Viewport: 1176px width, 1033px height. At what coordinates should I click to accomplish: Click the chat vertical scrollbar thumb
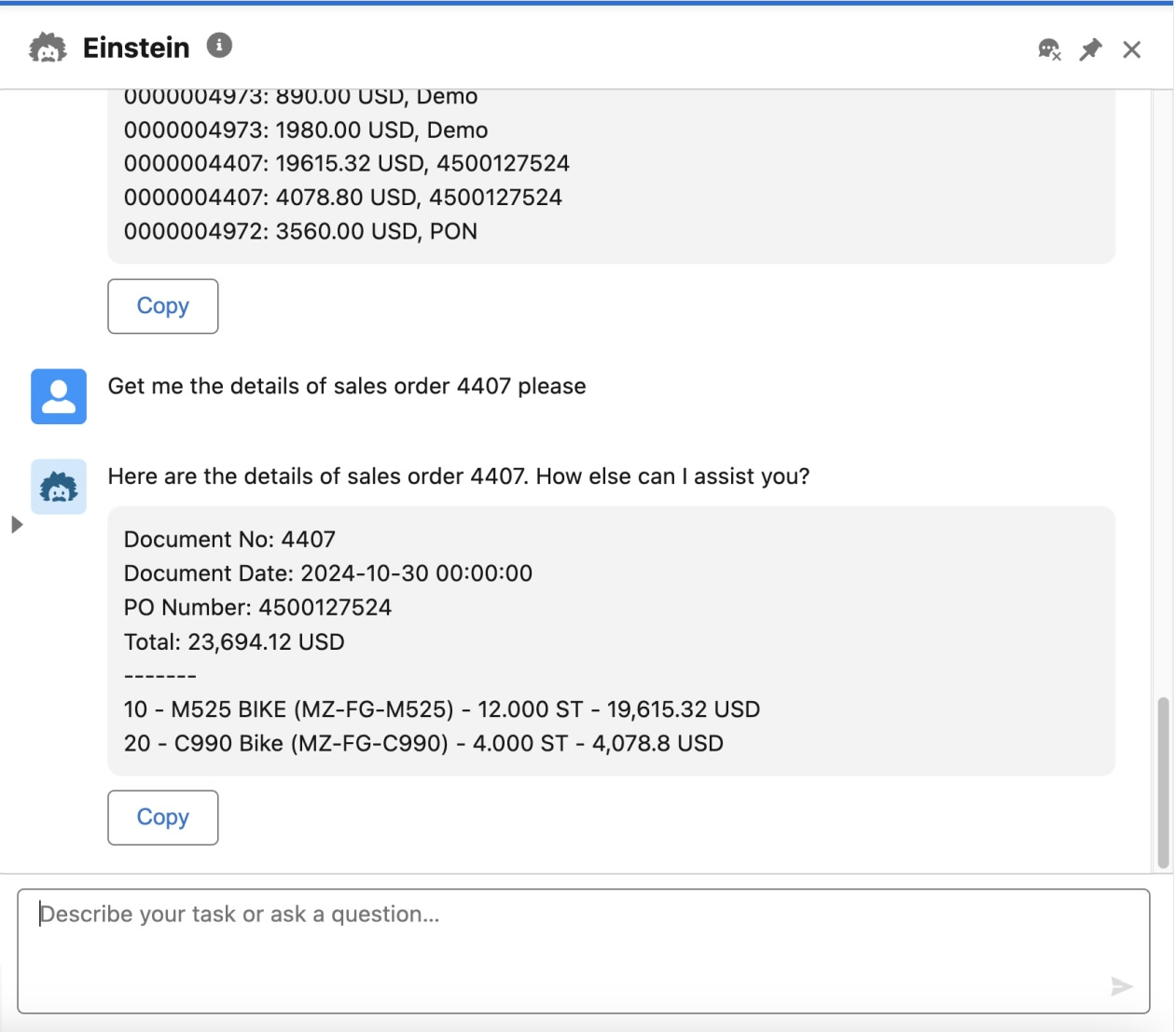1163,783
